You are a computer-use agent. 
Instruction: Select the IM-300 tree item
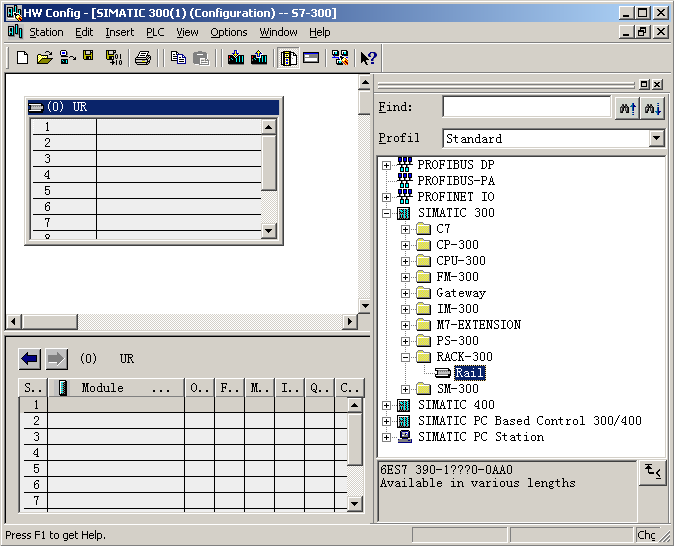[x=458, y=309]
